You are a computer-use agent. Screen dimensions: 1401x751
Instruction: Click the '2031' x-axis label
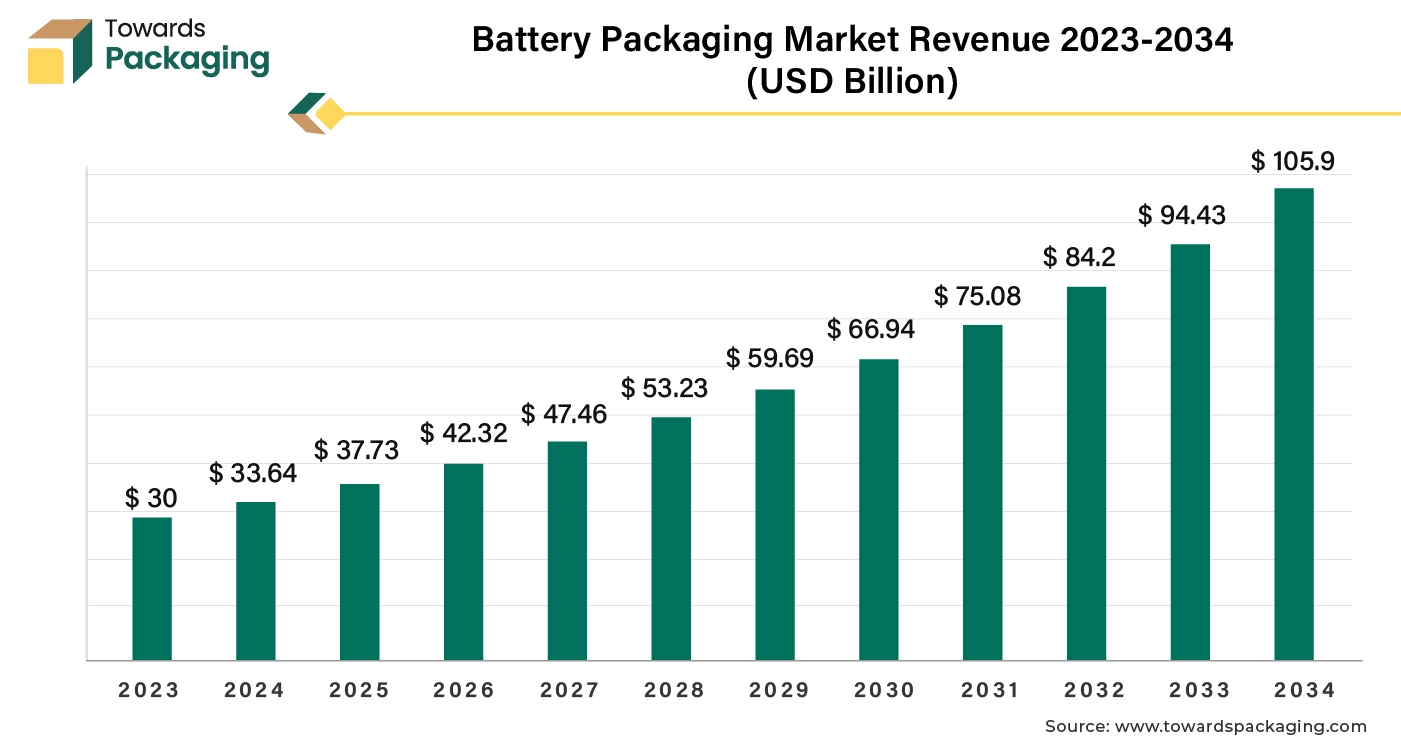pyautogui.click(x=989, y=690)
